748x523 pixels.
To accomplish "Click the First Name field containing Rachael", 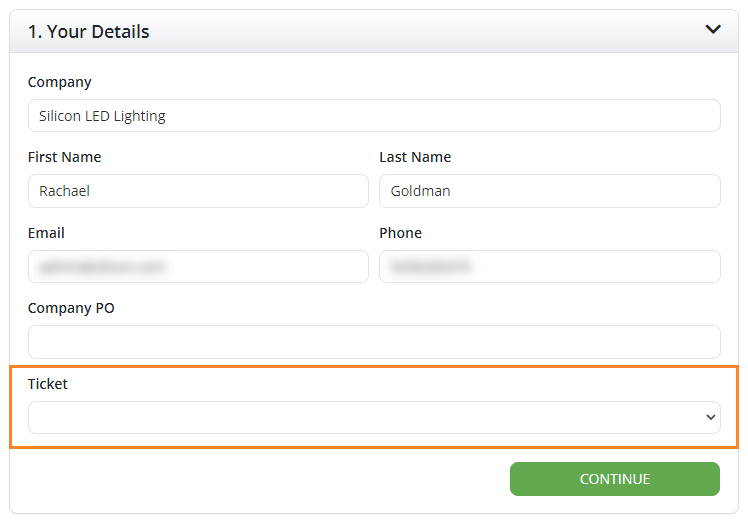I will [198, 191].
